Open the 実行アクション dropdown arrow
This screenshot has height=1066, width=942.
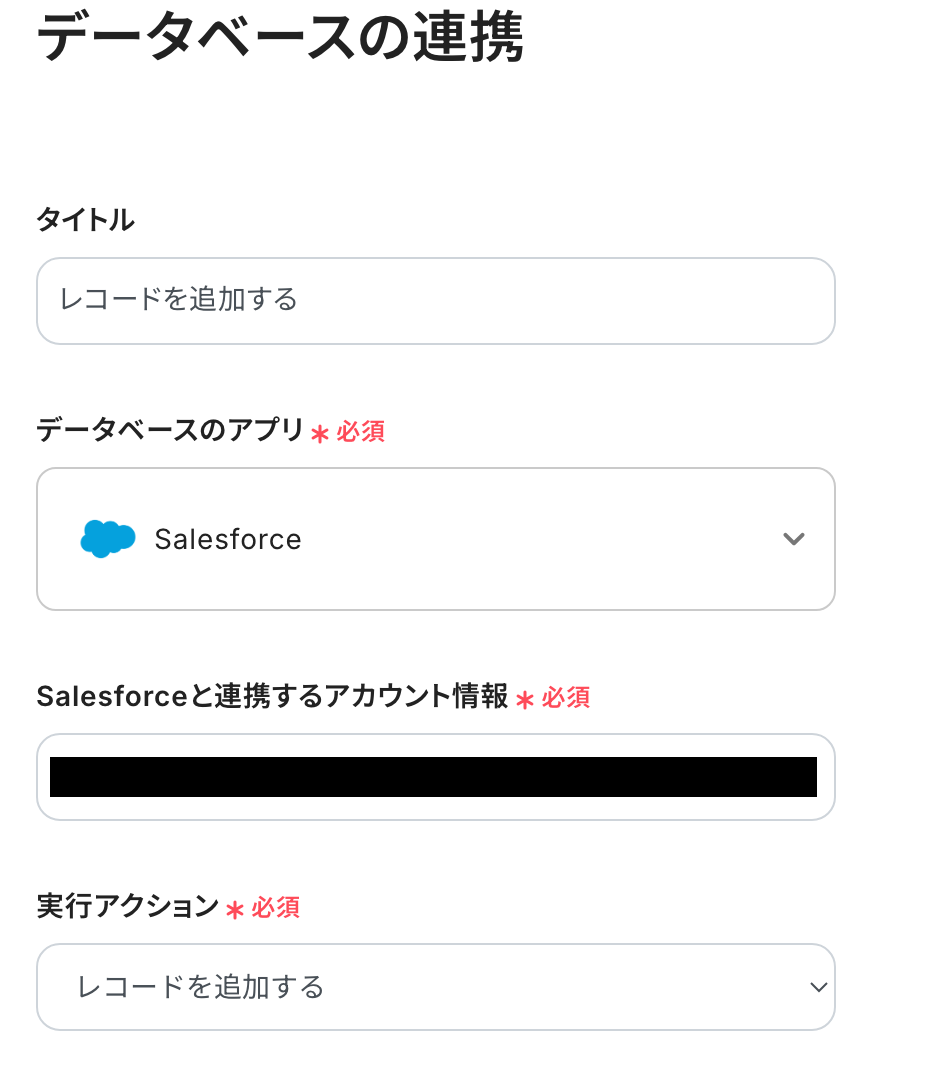pyautogui.click(x=818, y=987)
